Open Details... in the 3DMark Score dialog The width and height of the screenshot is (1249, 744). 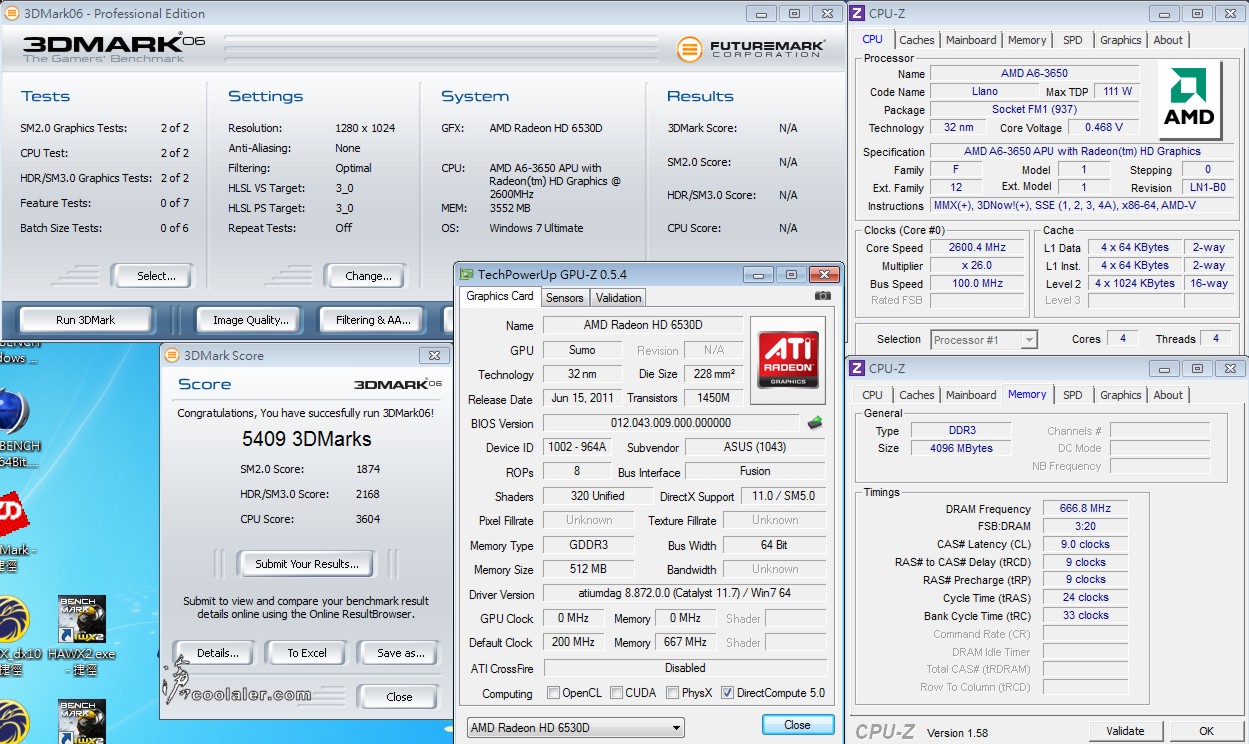(217, 653)
